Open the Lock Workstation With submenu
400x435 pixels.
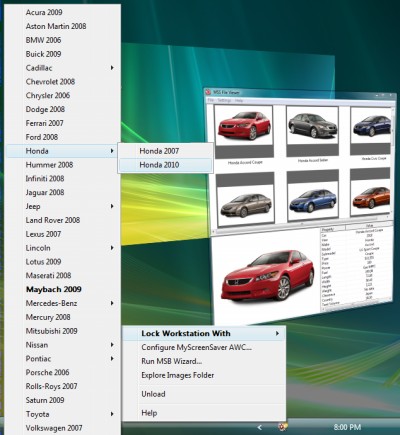(204, 333)
